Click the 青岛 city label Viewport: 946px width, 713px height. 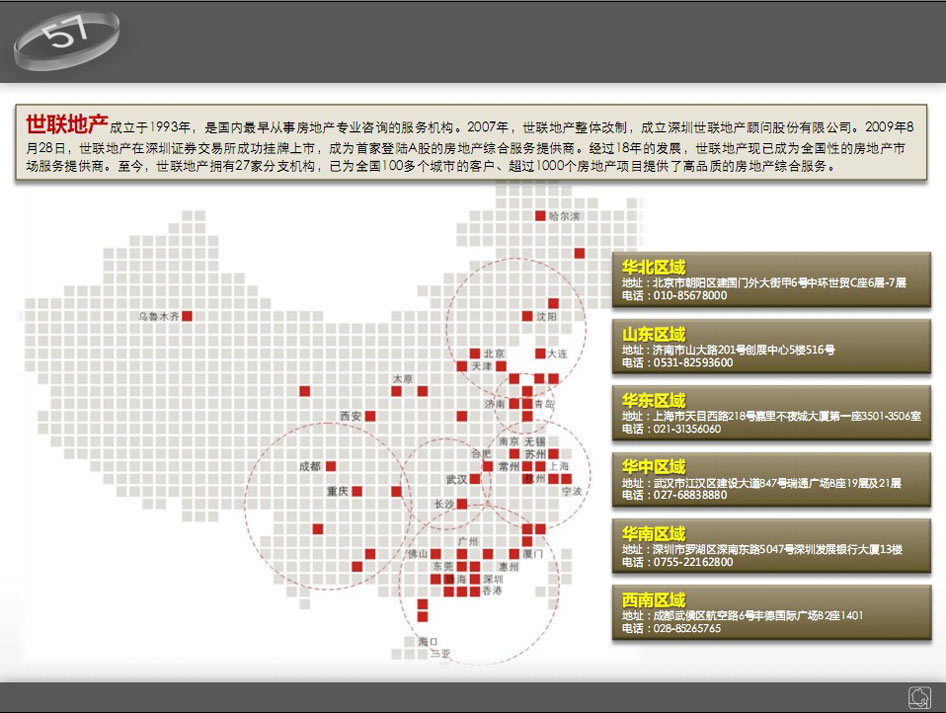click(x=544, y=404)
